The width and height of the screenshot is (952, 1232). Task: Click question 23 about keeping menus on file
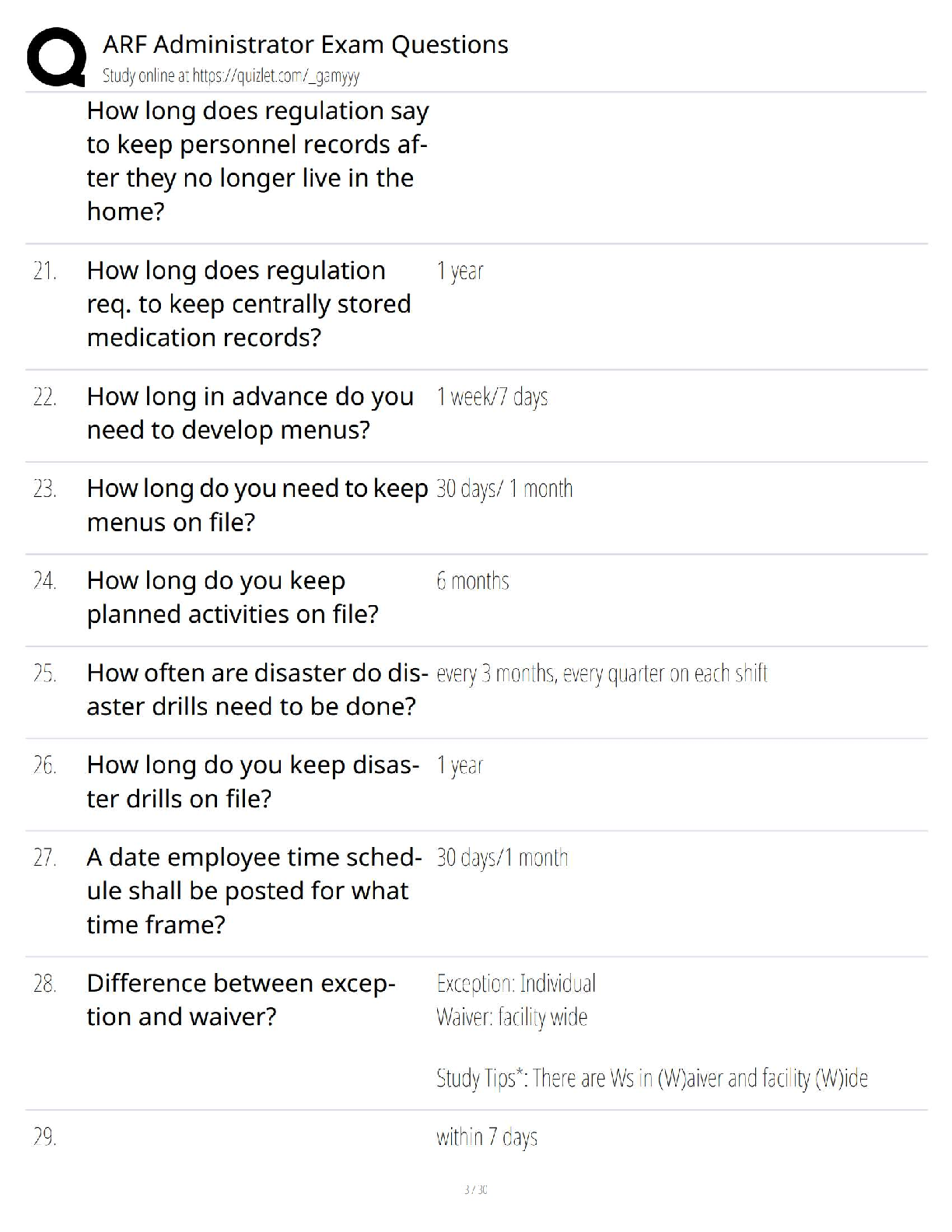(257, 505)
